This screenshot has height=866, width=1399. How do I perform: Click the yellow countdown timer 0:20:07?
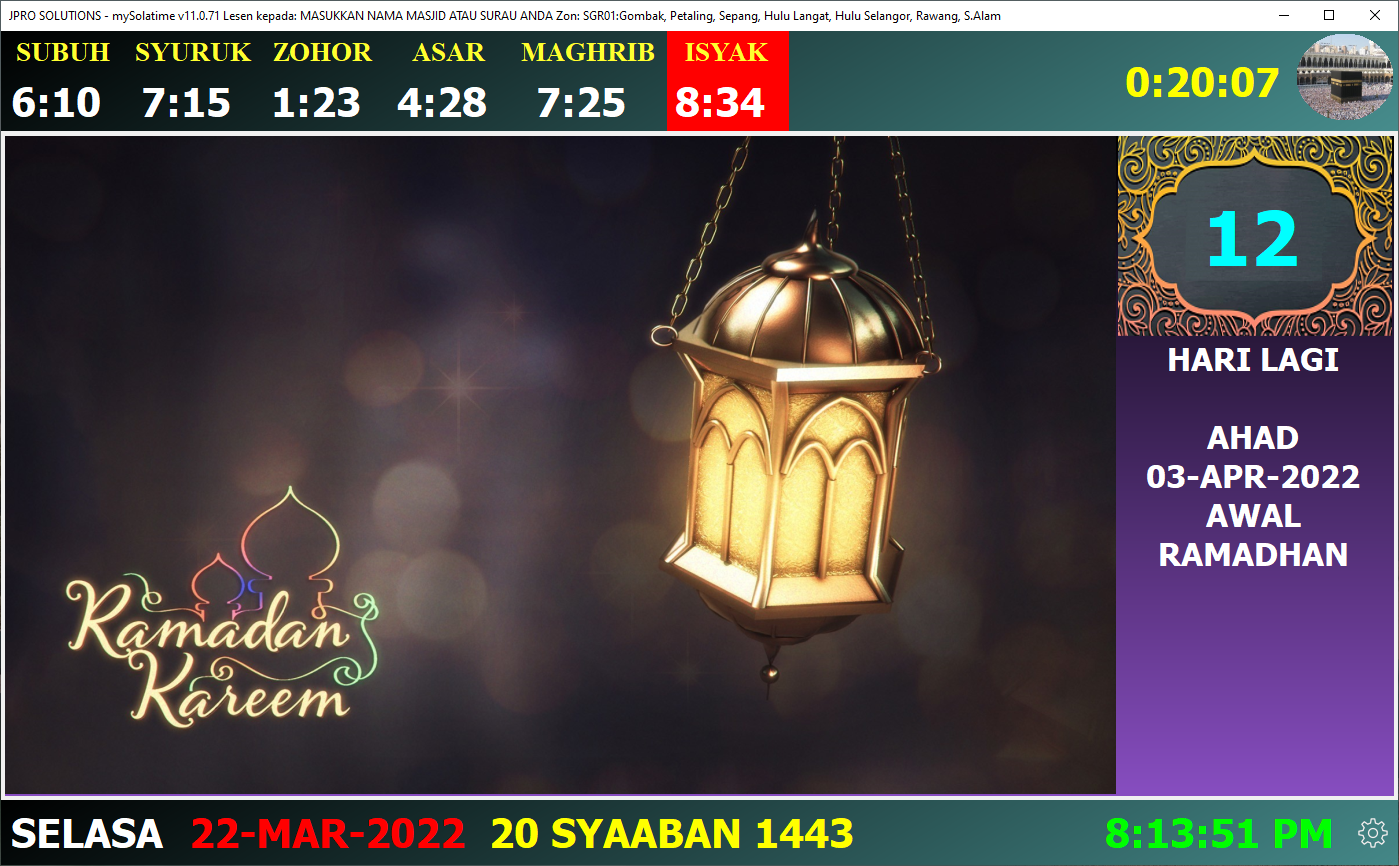point(1202,82)
